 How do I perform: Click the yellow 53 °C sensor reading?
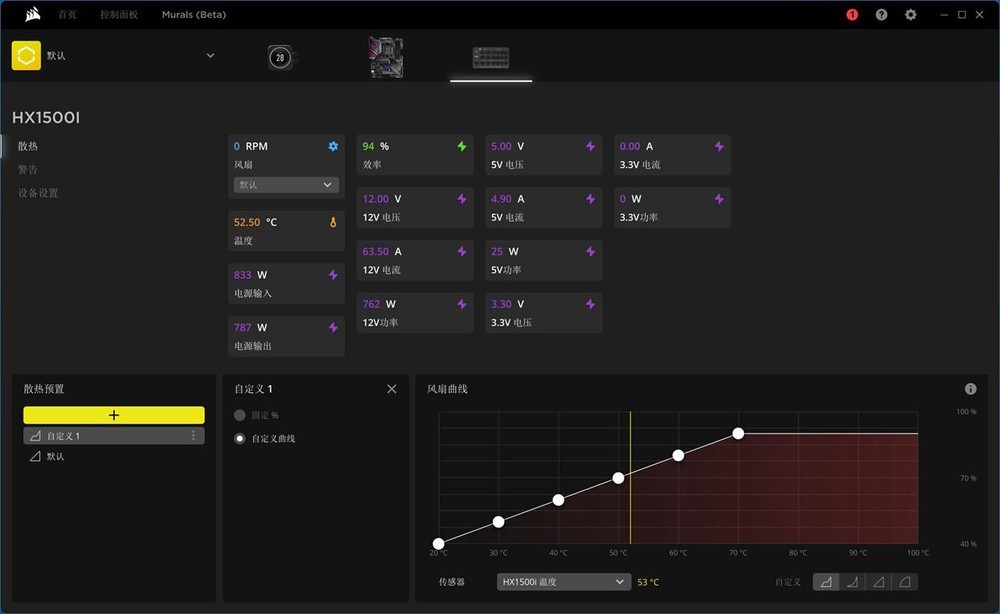pyautogui.click(x=648, y=582)
